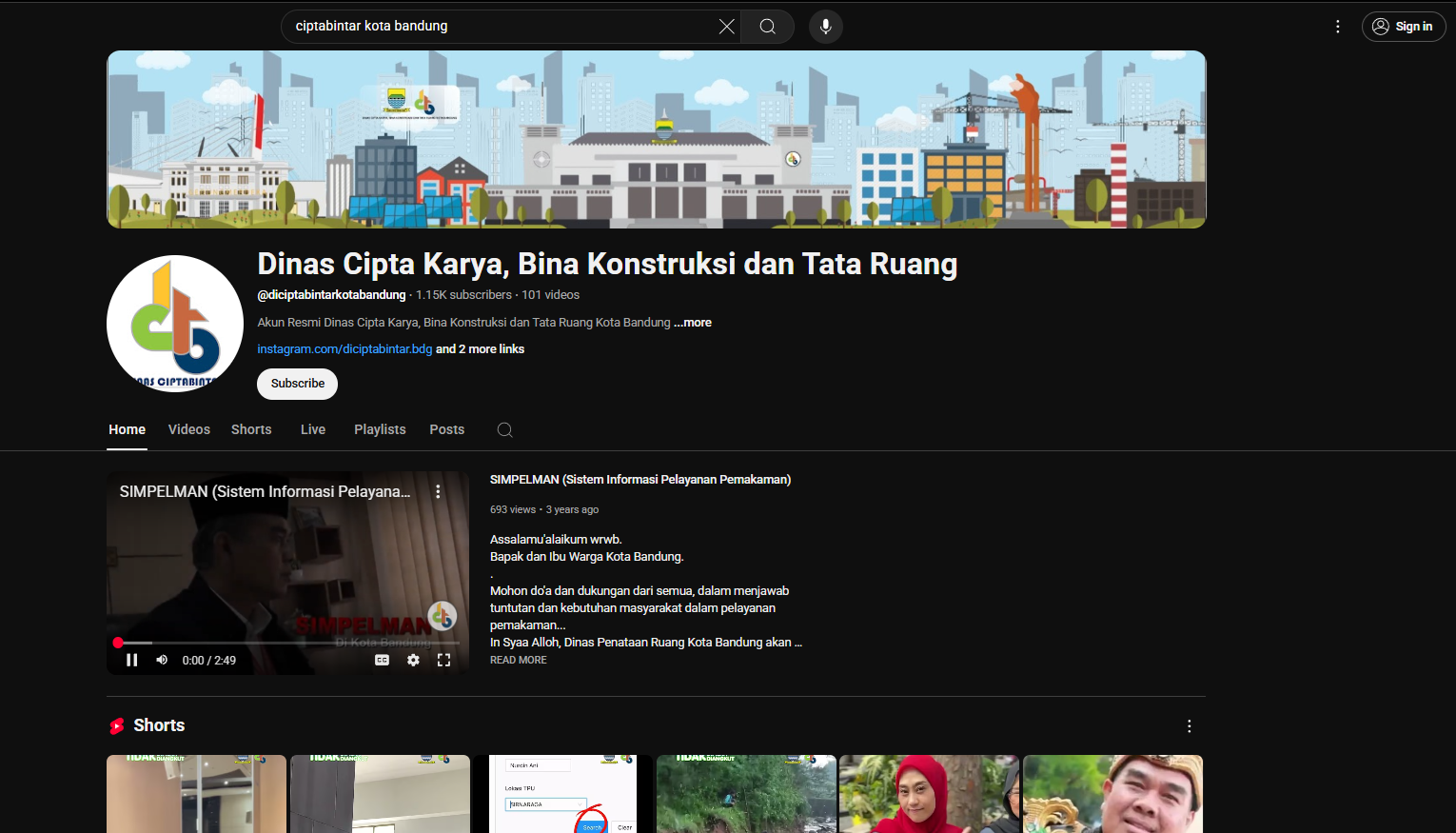Click the @diciptabintarkotabandung handle
Viewport: 1456px width, 833px height.
(331, 295)
